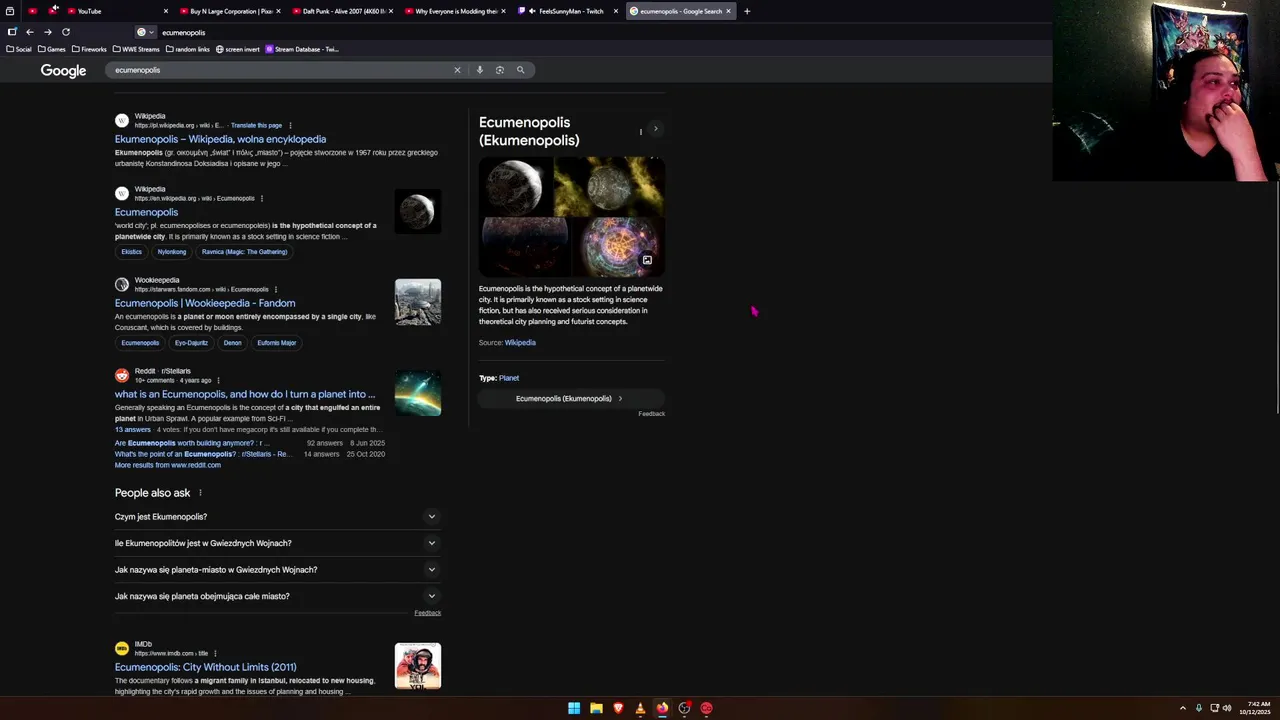Open OBS Studio from the taskbar

click(x=684, y=708)
